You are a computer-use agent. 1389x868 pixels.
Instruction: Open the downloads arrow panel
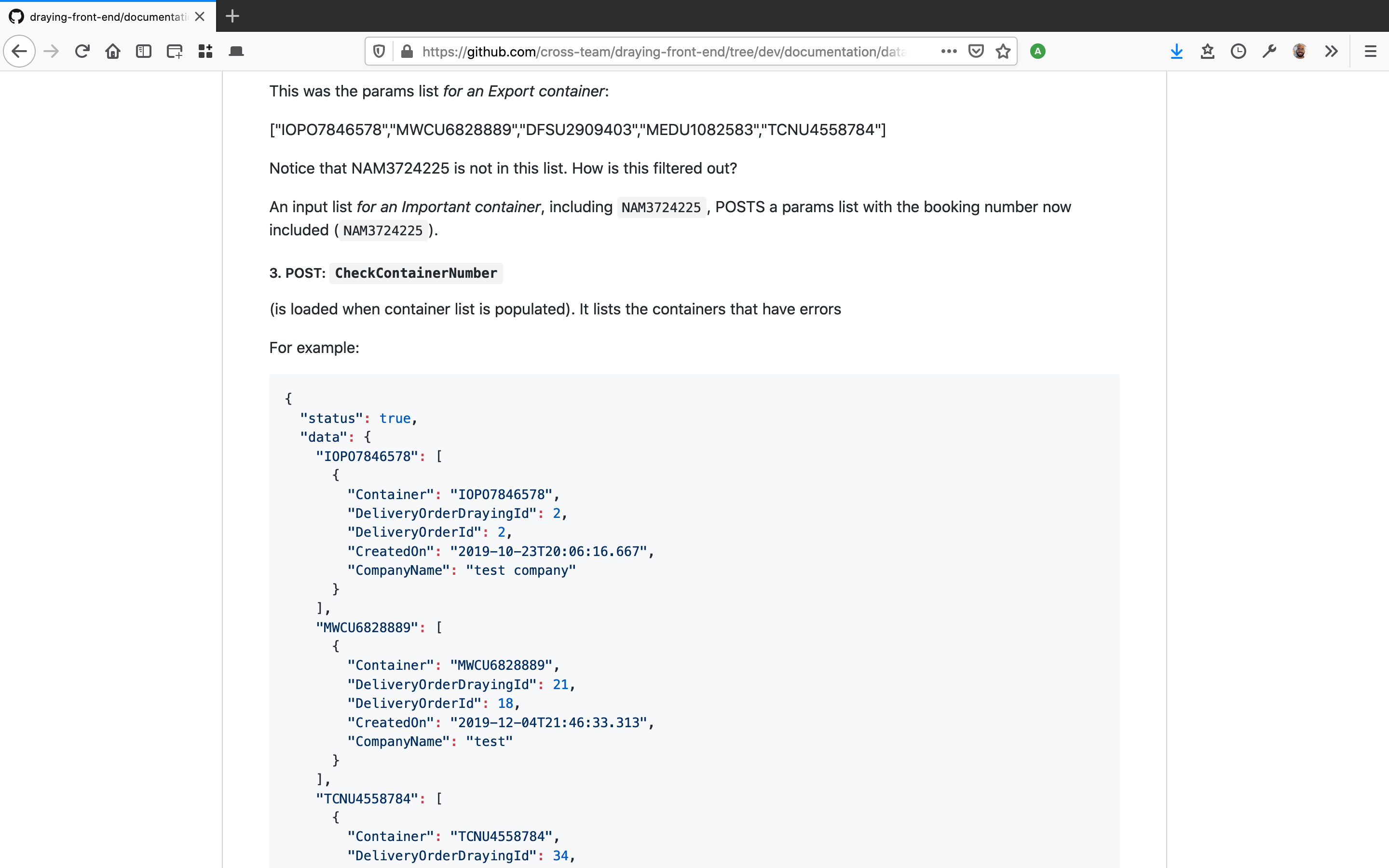(1177, 52)
